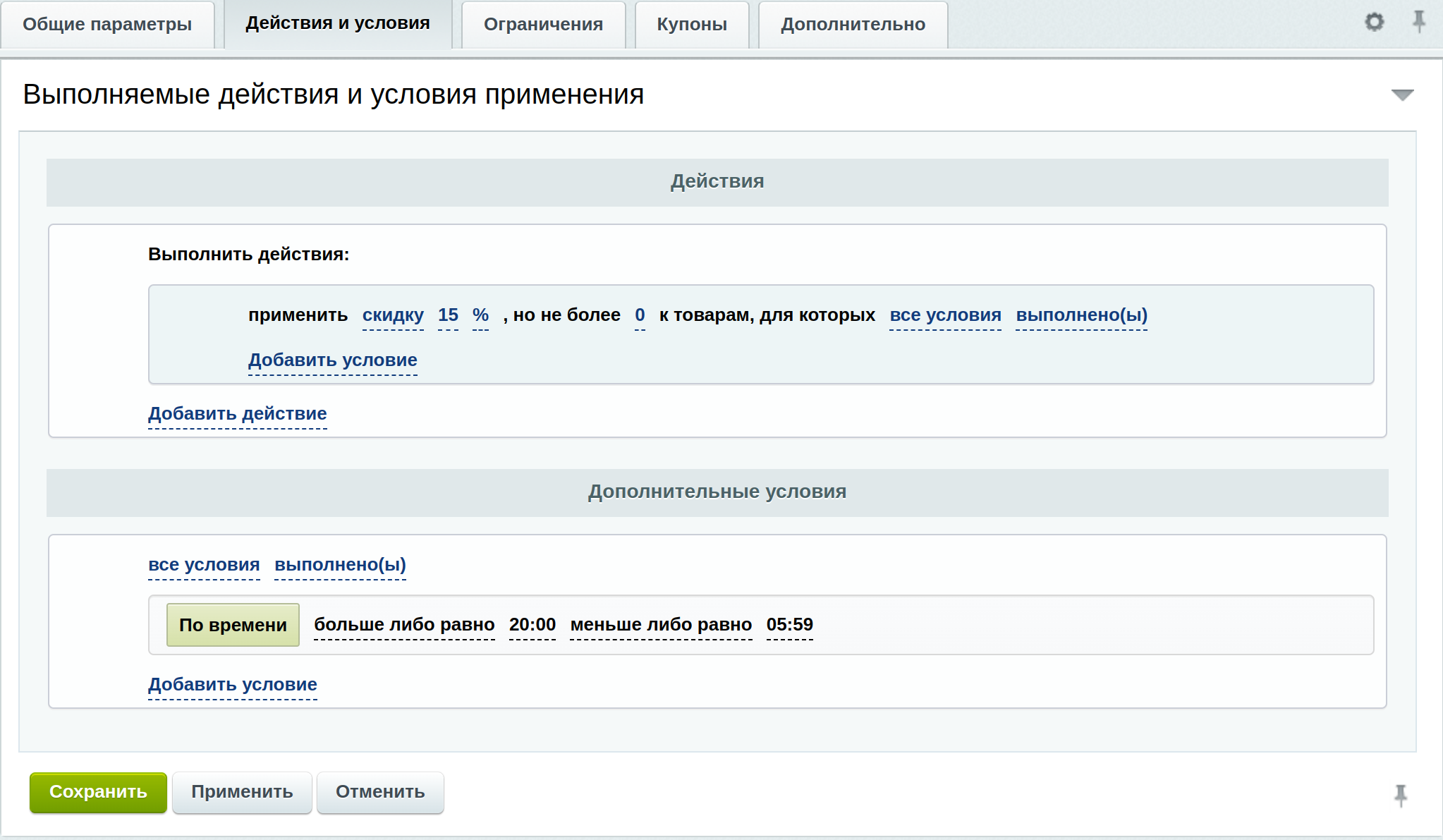Image resolution: width=1443 pixels, height=840 pixels.
Task: Click Отменить to cancel changes
Action: tap(378, 792)
